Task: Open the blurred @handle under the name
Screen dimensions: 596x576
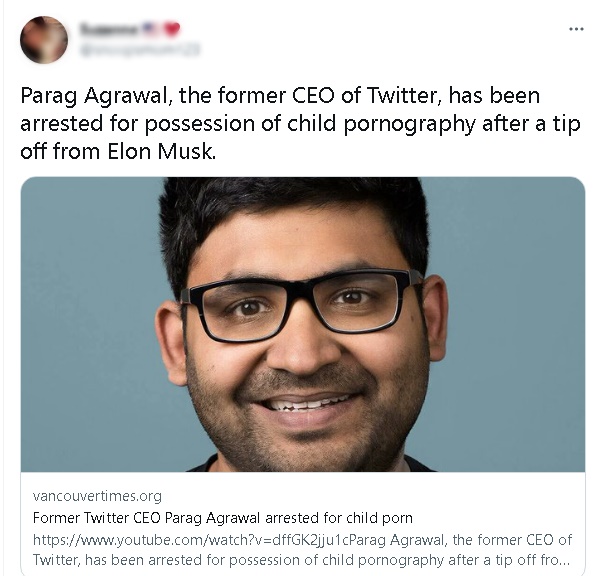Action: point(139,49)
